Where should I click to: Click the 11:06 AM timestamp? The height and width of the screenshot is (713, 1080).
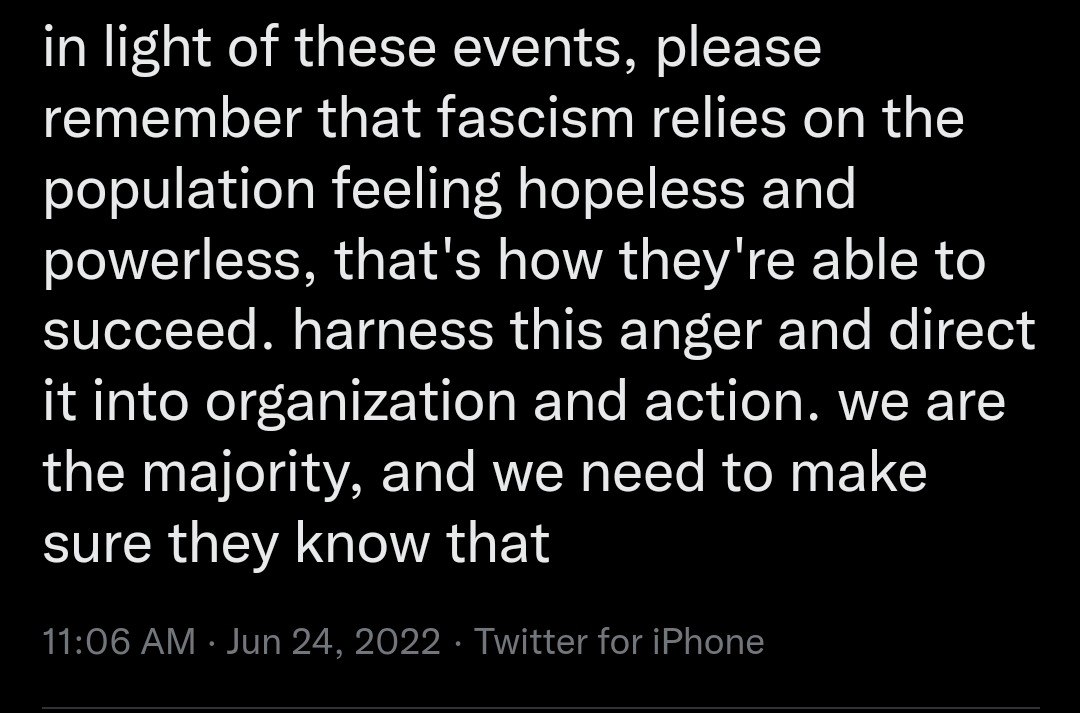119,642
